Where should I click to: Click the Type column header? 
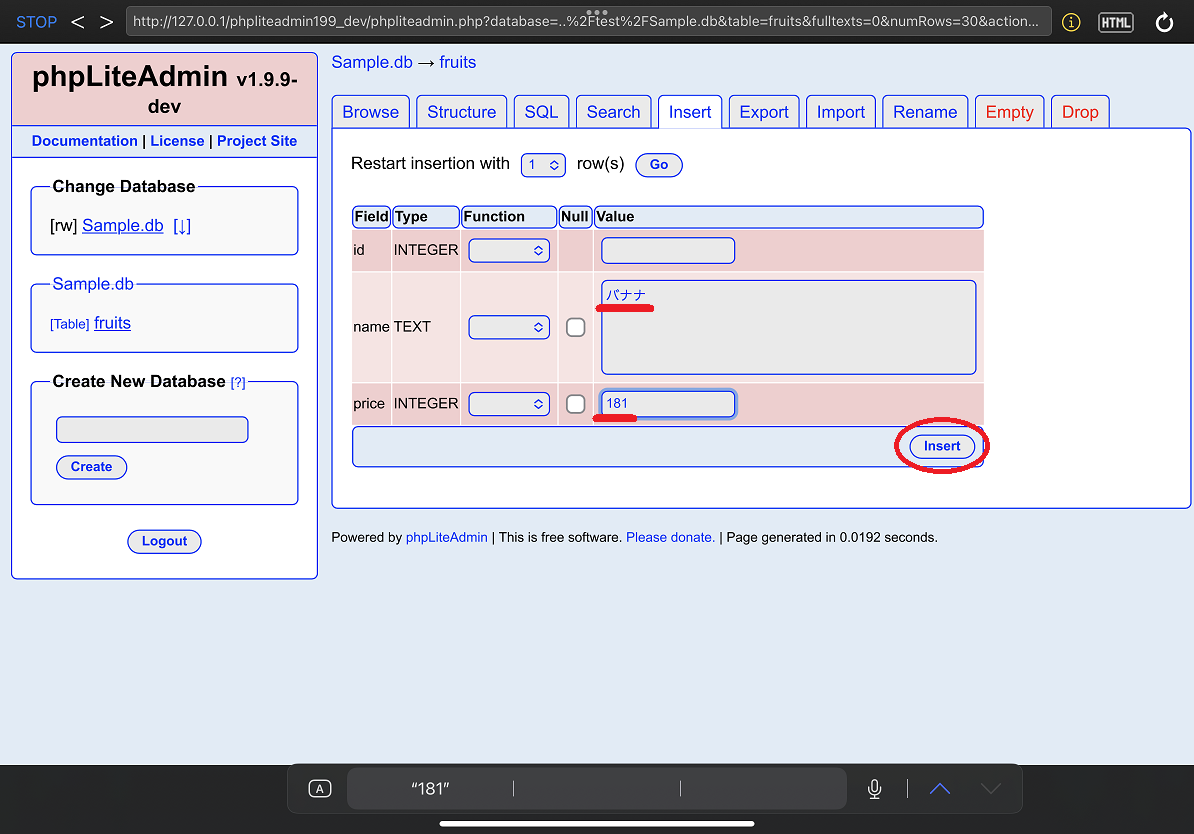tap(426, 217)
